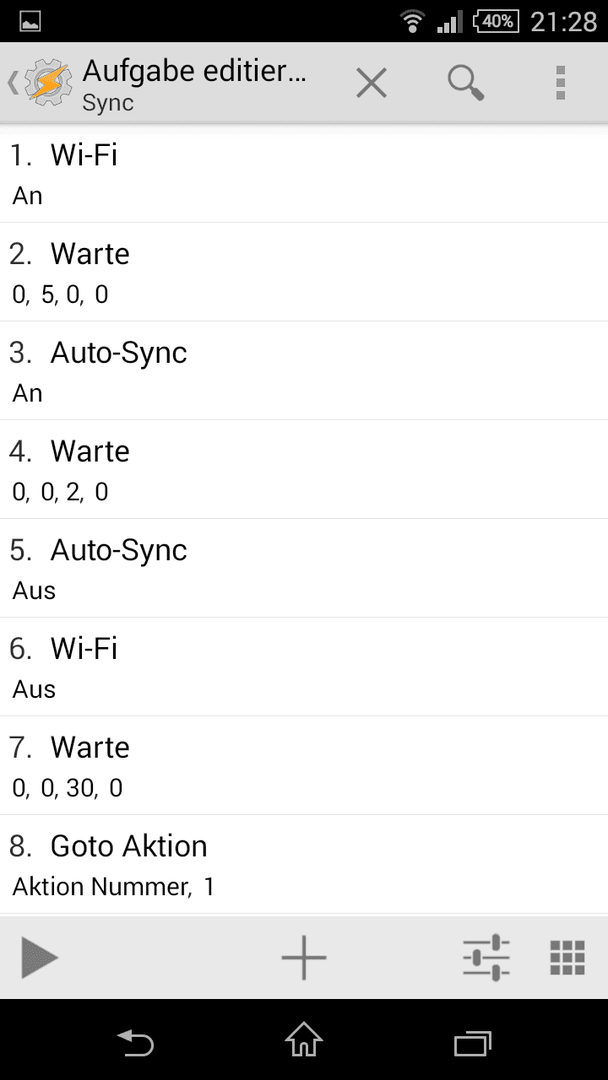
Task: Open action 6 Wi-Fi Aus
Action: coord(304,667)
